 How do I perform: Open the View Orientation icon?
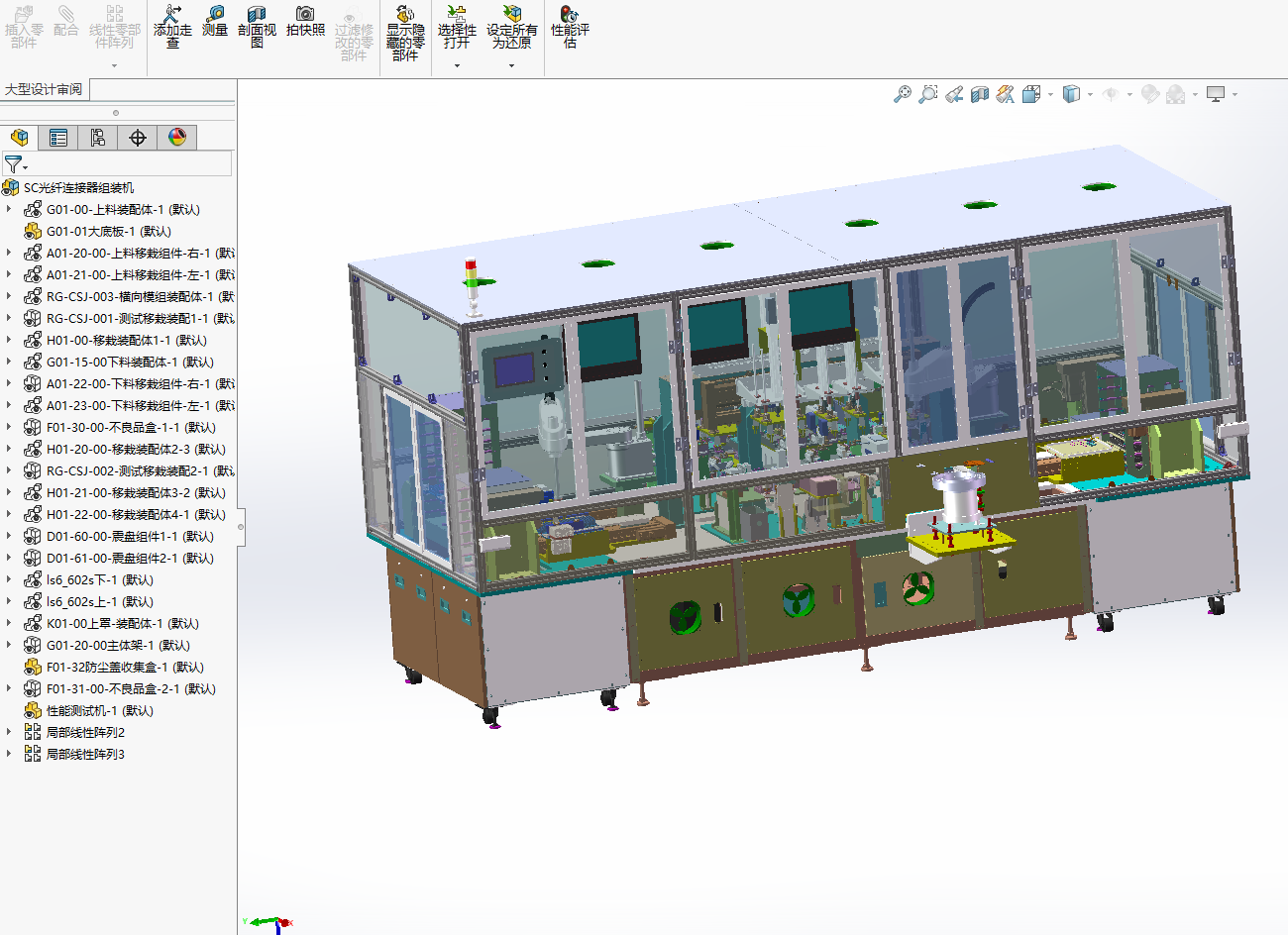tap(1031, 94)
